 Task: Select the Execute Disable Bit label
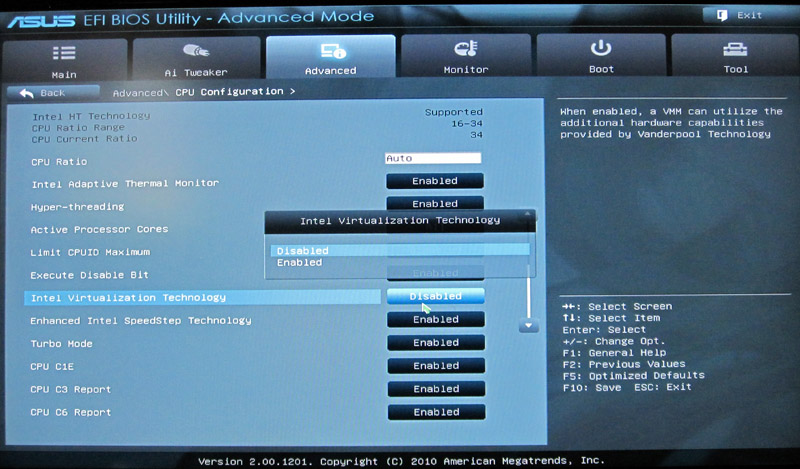point(89,275)
